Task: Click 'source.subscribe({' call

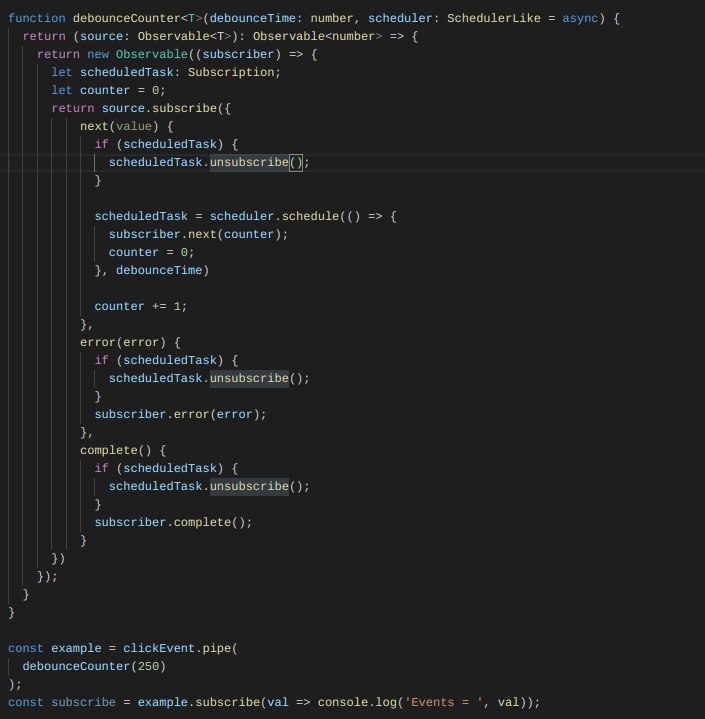Action: coord(166,108)
